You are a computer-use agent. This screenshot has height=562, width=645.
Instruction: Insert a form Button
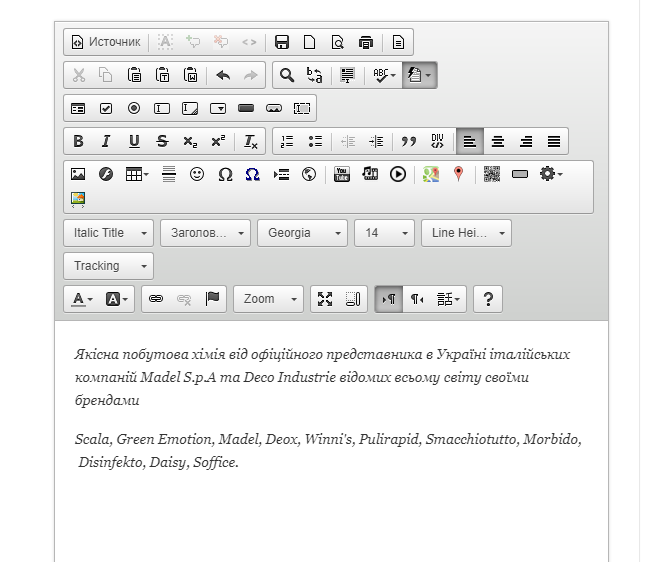[246, 108]
